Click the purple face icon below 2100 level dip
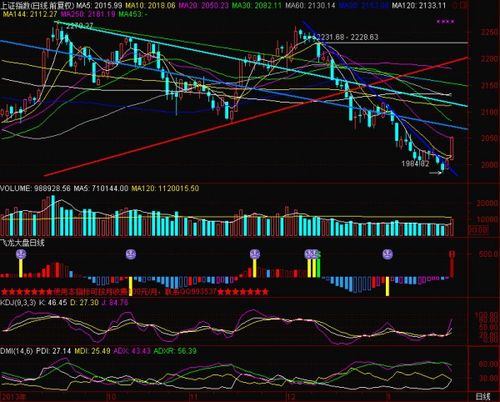The width and height of the screenshot is (500, 402). [387, 254]
